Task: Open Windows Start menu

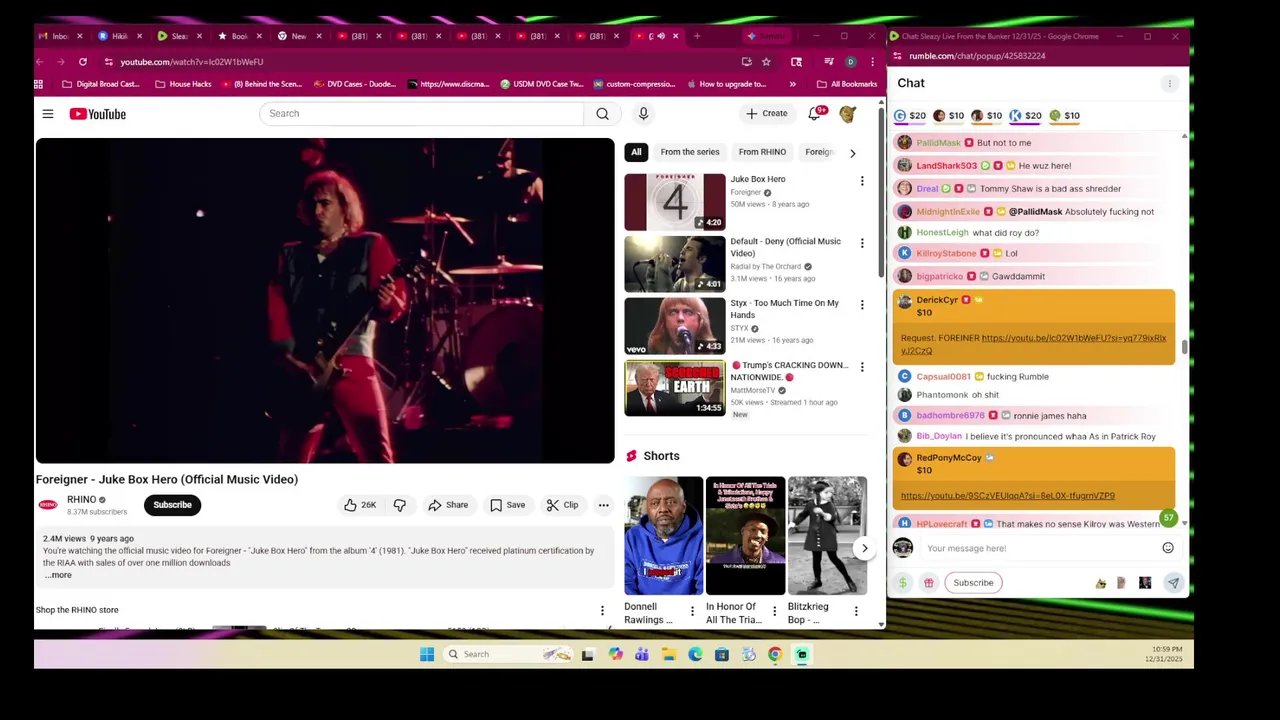Action: coord(427,655)
